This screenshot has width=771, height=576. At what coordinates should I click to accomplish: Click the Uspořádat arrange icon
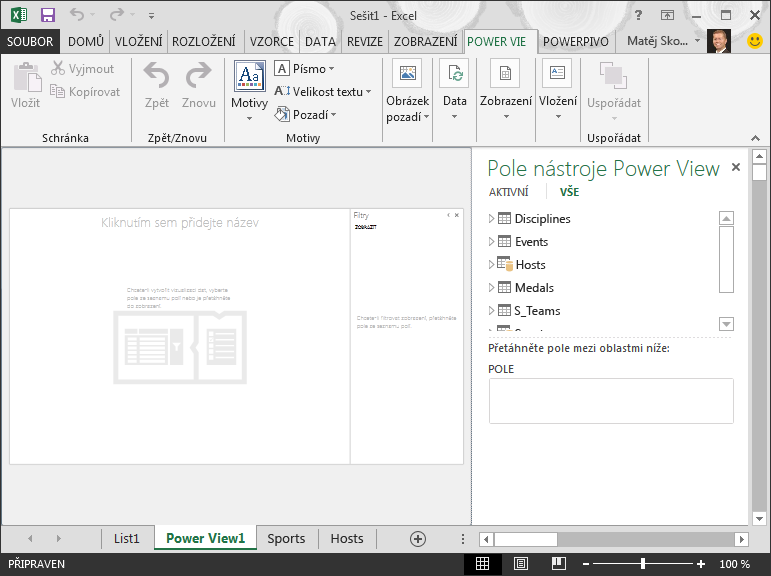[613, 75]
